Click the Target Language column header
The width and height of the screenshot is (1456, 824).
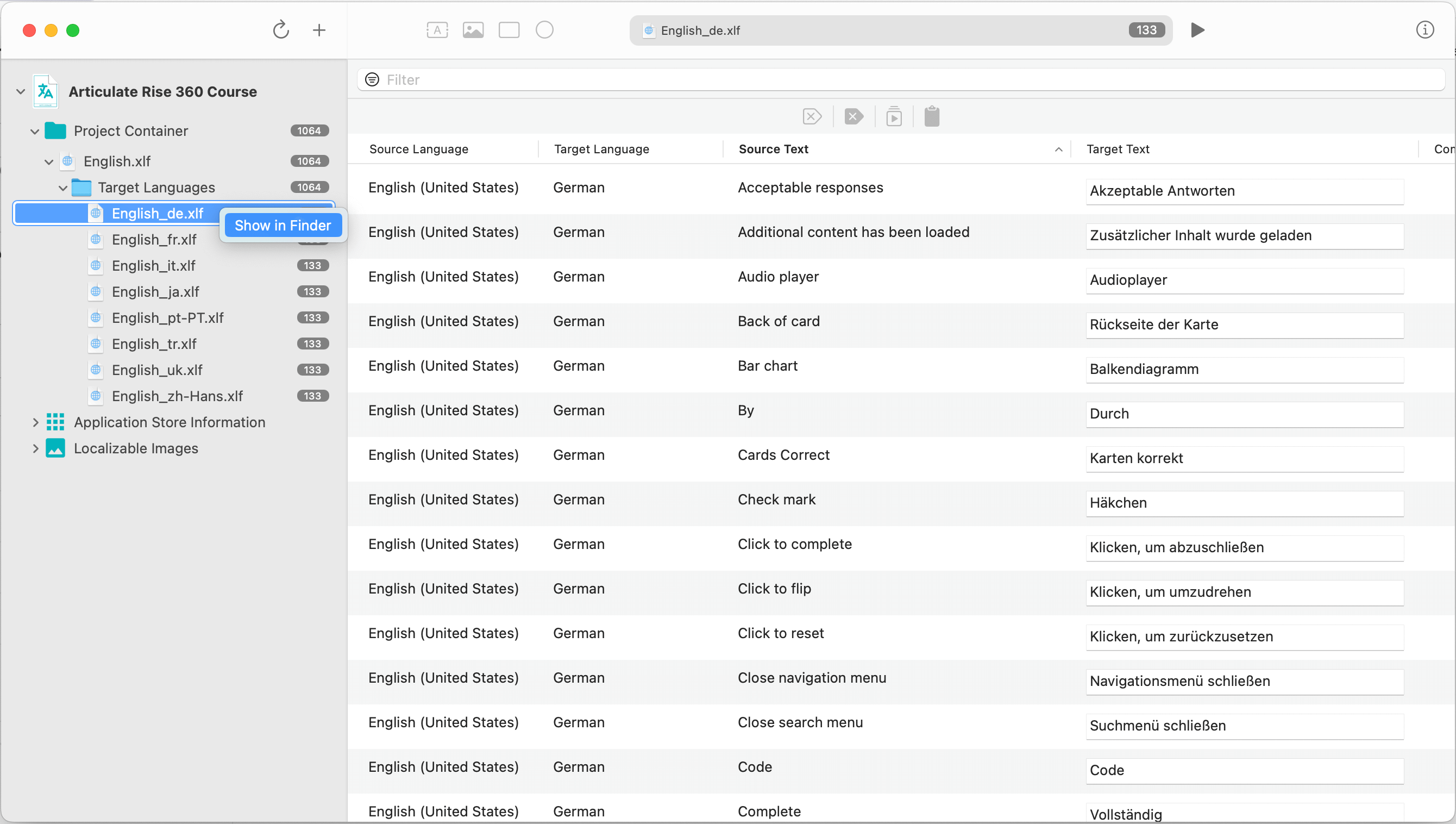(x=601, y=149)
